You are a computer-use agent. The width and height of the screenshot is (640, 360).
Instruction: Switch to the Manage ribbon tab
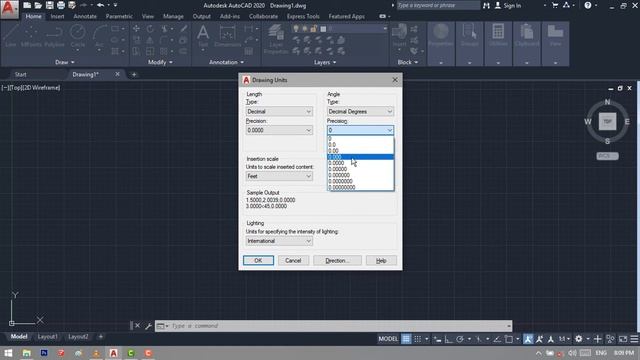(173, 16)
